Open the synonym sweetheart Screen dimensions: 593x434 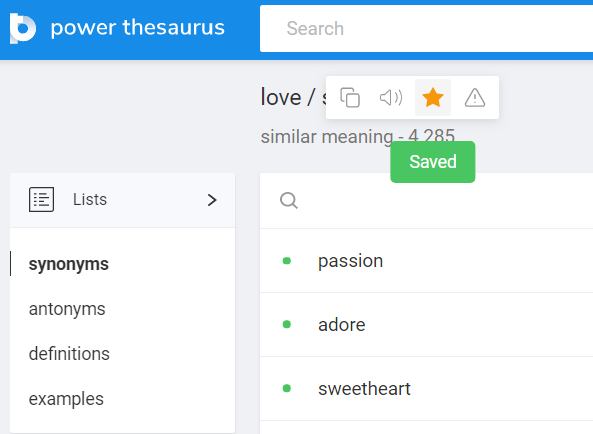pos(364,389)
